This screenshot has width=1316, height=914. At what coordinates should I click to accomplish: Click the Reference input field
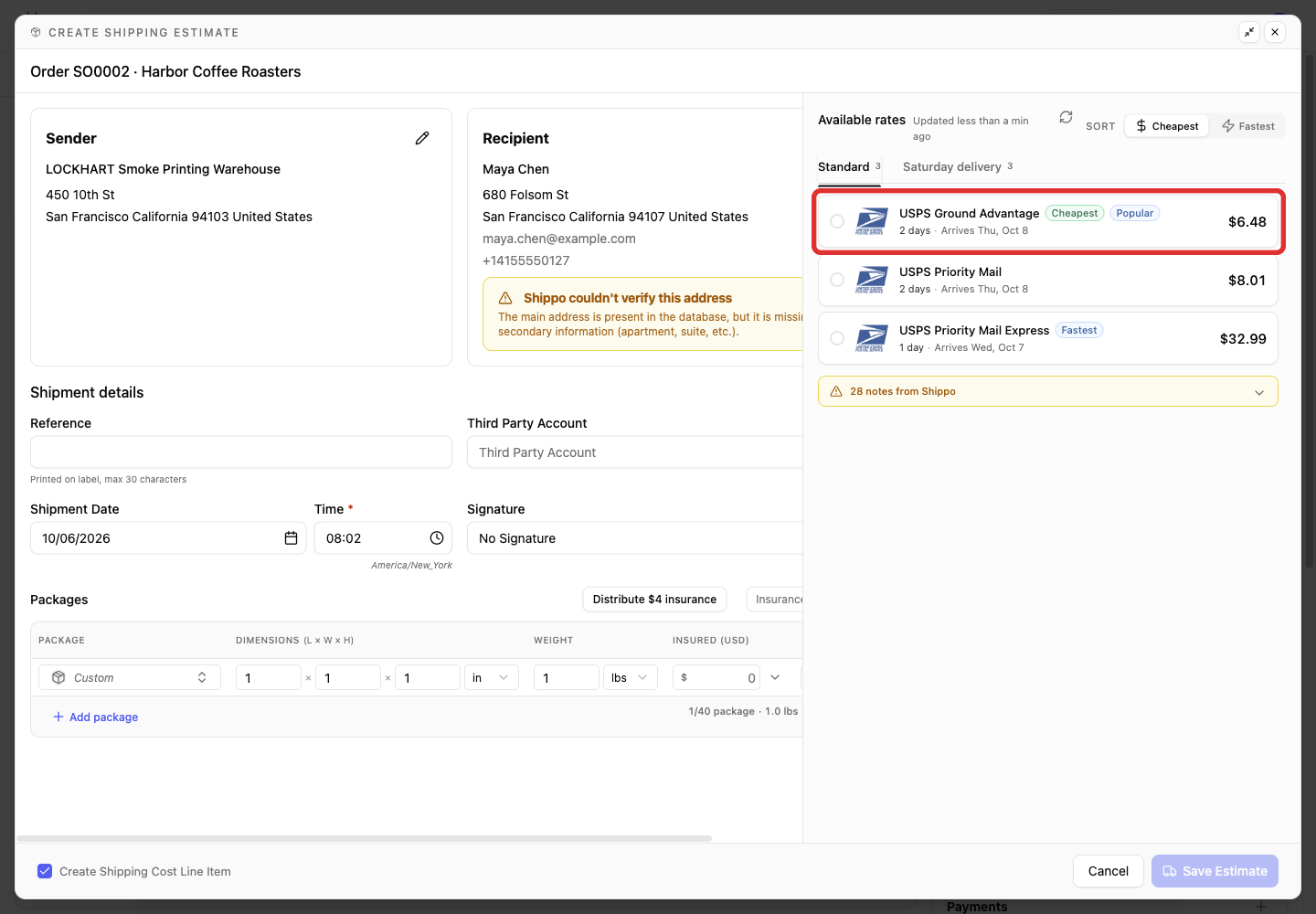pos(241,452)
